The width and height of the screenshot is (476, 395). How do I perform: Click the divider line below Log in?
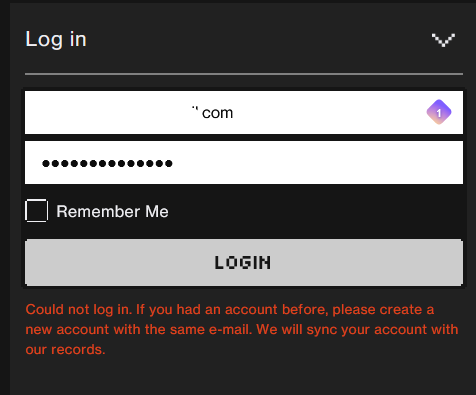(244, 74)
